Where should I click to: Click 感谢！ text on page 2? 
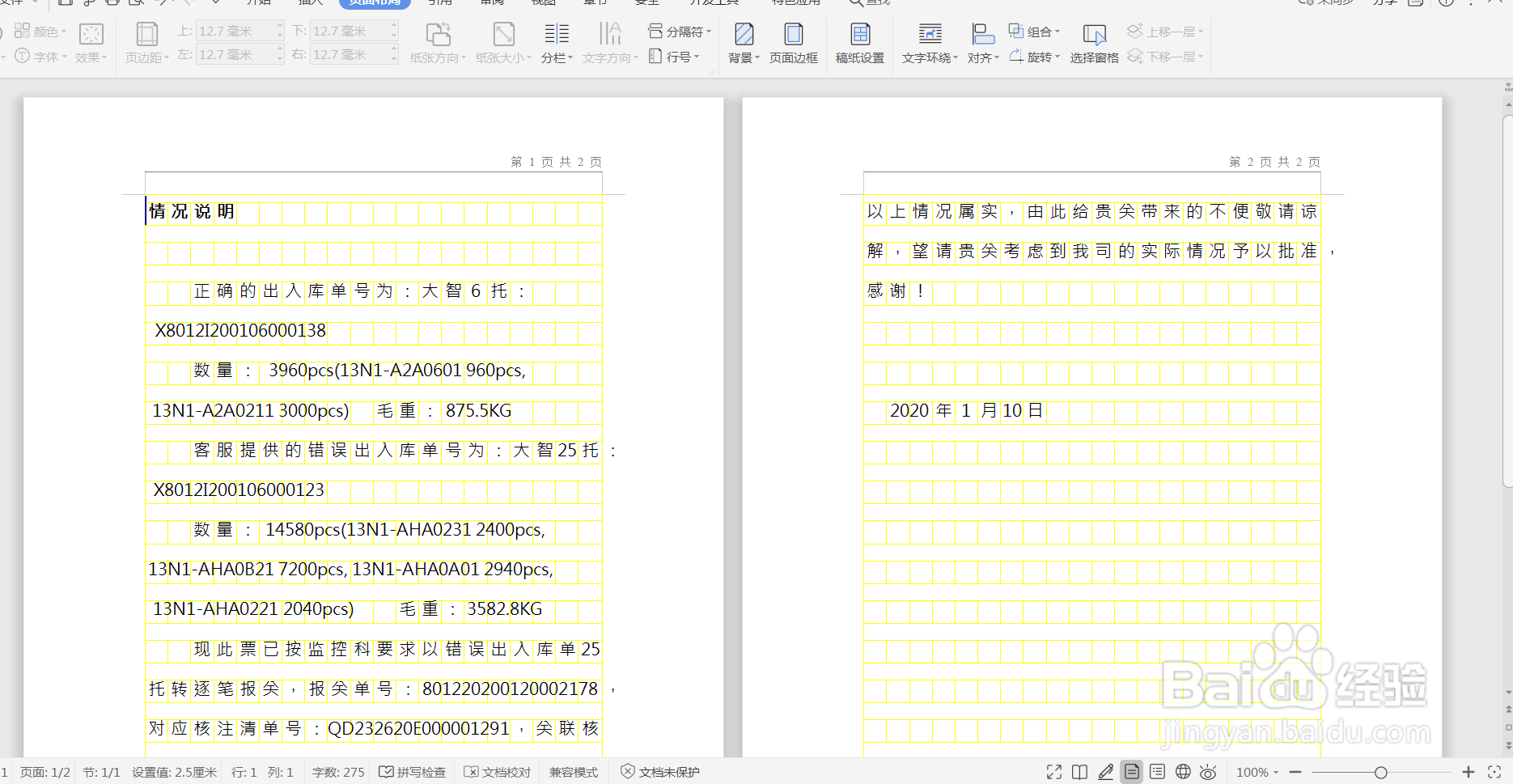click(x=896, y=290)
